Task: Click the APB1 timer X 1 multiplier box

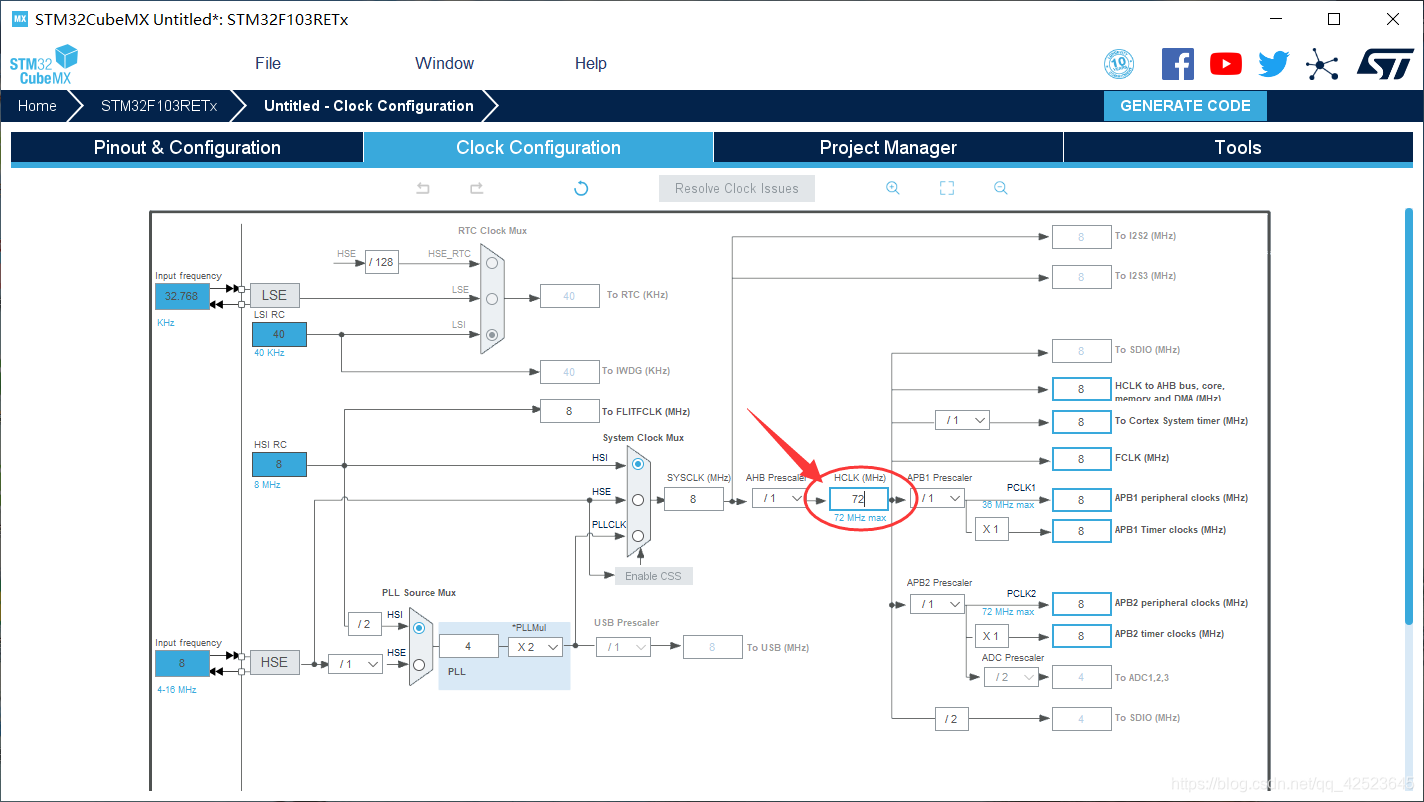Action: pos(991,529)
